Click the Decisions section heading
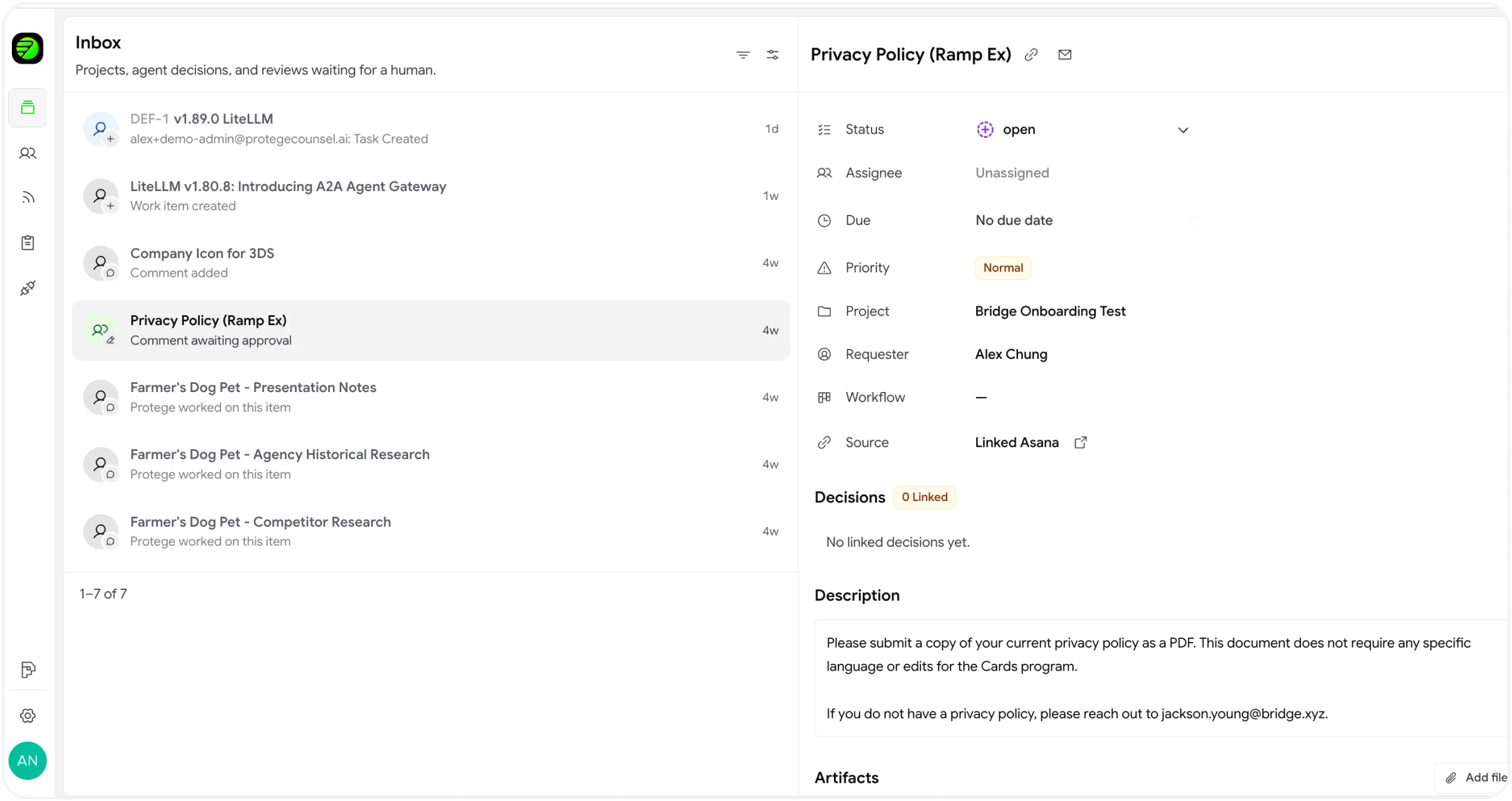 [x=850, y=497]
